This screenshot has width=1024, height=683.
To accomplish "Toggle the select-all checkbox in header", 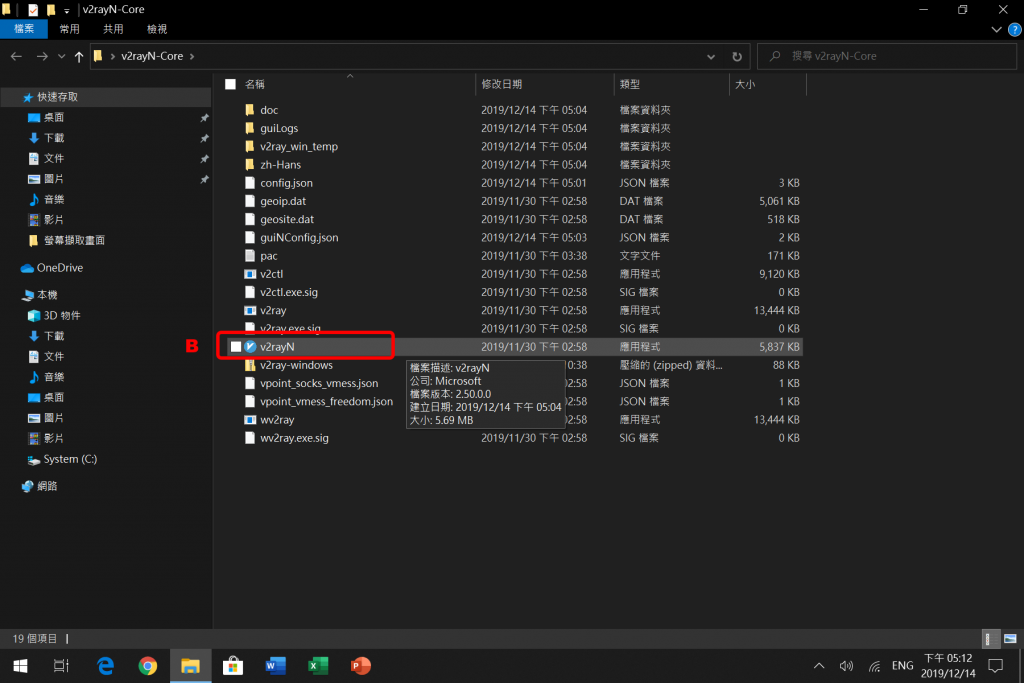I will pos(231,84).
